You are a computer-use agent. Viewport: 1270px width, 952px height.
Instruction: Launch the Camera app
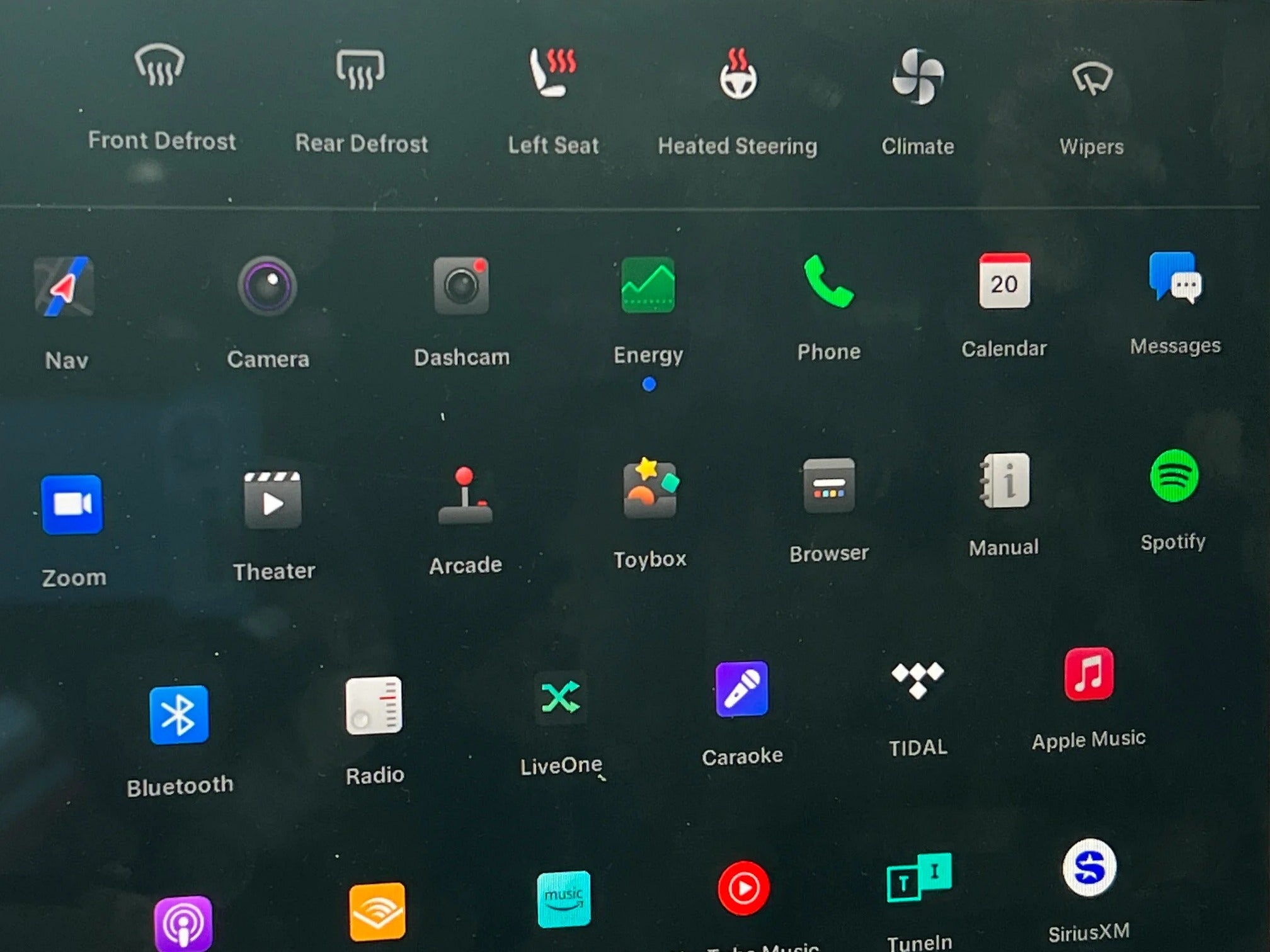[x=267, y=286]
